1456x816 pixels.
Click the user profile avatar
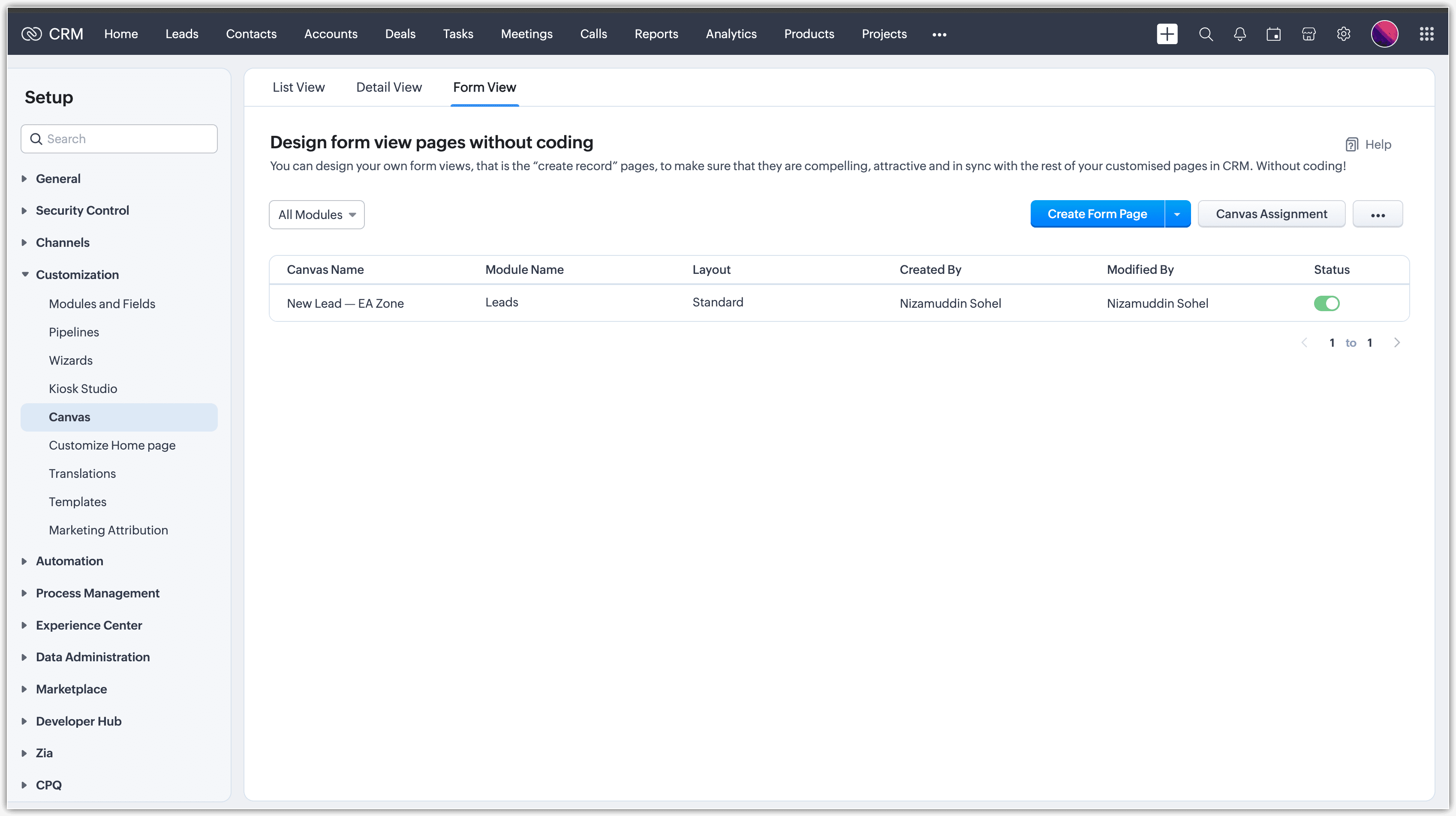(x=1384, y=34)
